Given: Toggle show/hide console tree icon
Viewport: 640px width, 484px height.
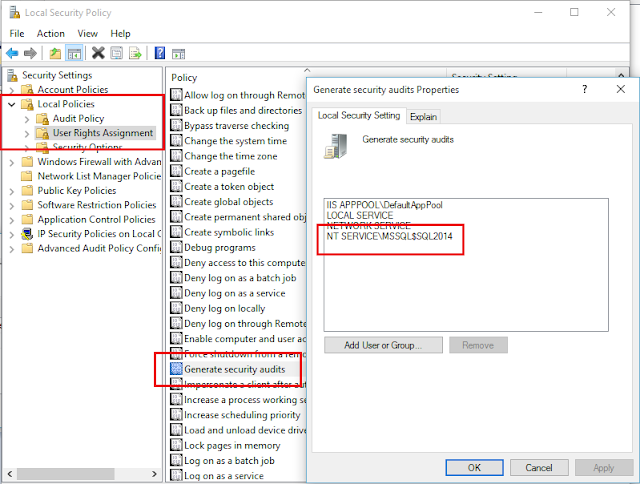Looking at the screenshot, I should coord(74,53).
